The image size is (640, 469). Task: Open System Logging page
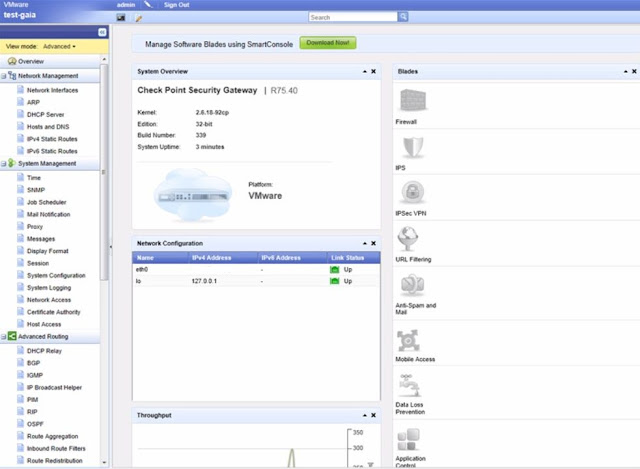[49, 288]
